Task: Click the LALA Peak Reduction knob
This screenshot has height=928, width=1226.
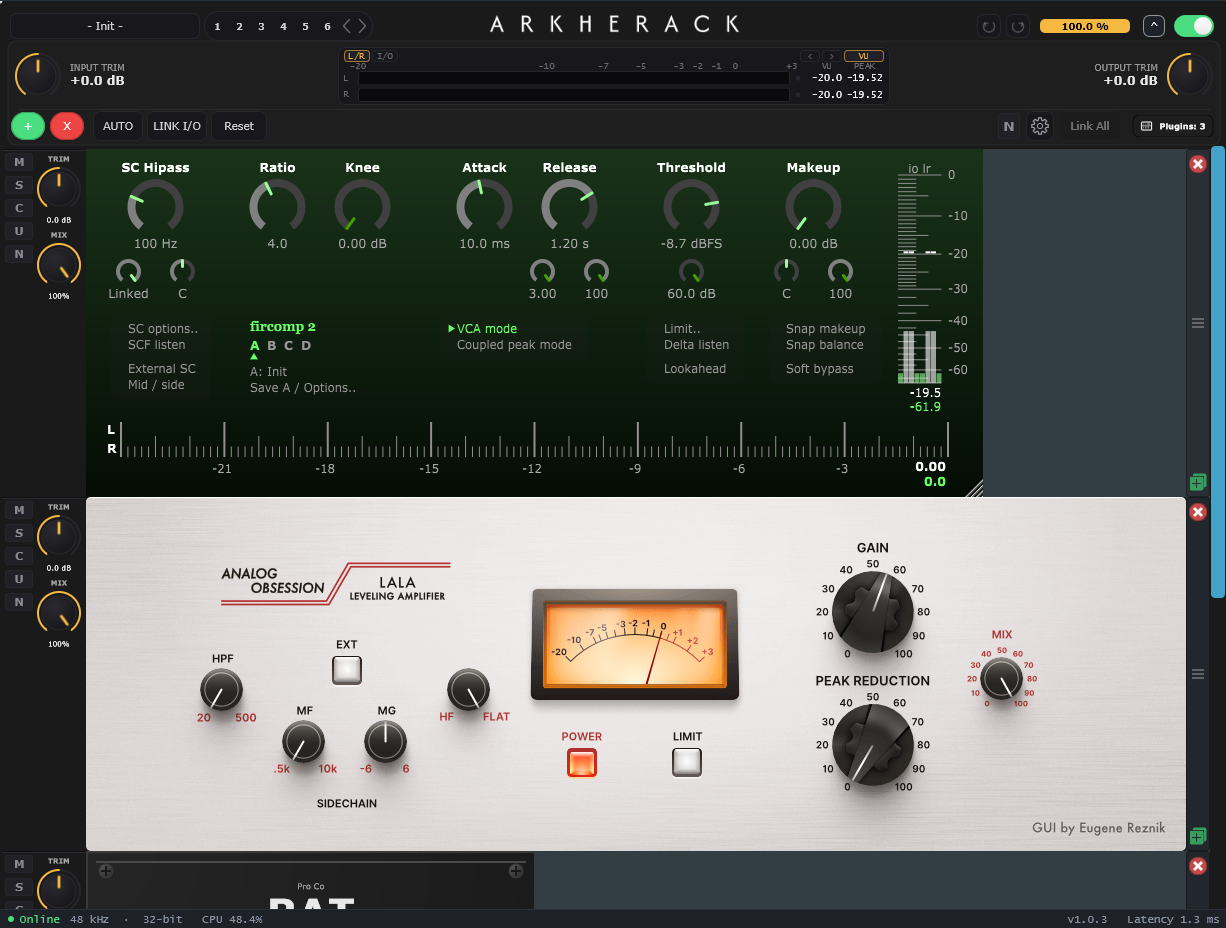Action: point(872,744)
